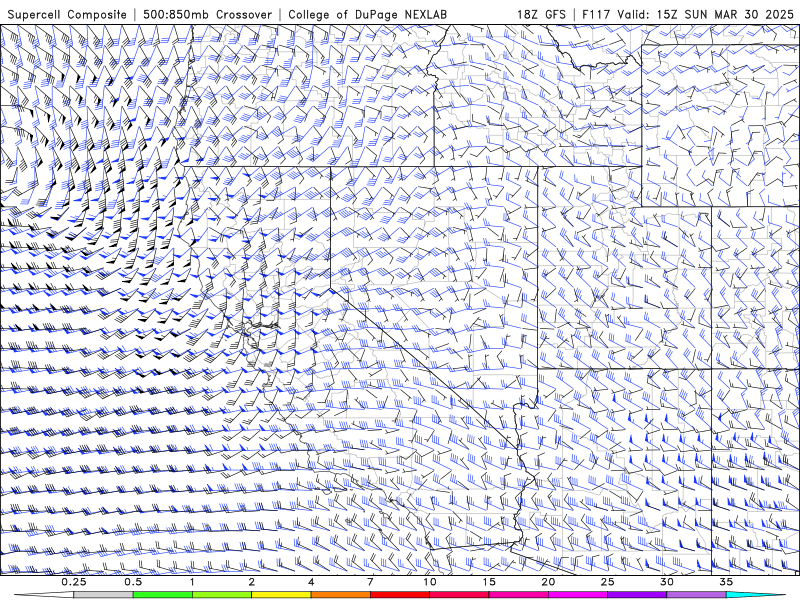Click the gray color bar segment

click(104, 595)
